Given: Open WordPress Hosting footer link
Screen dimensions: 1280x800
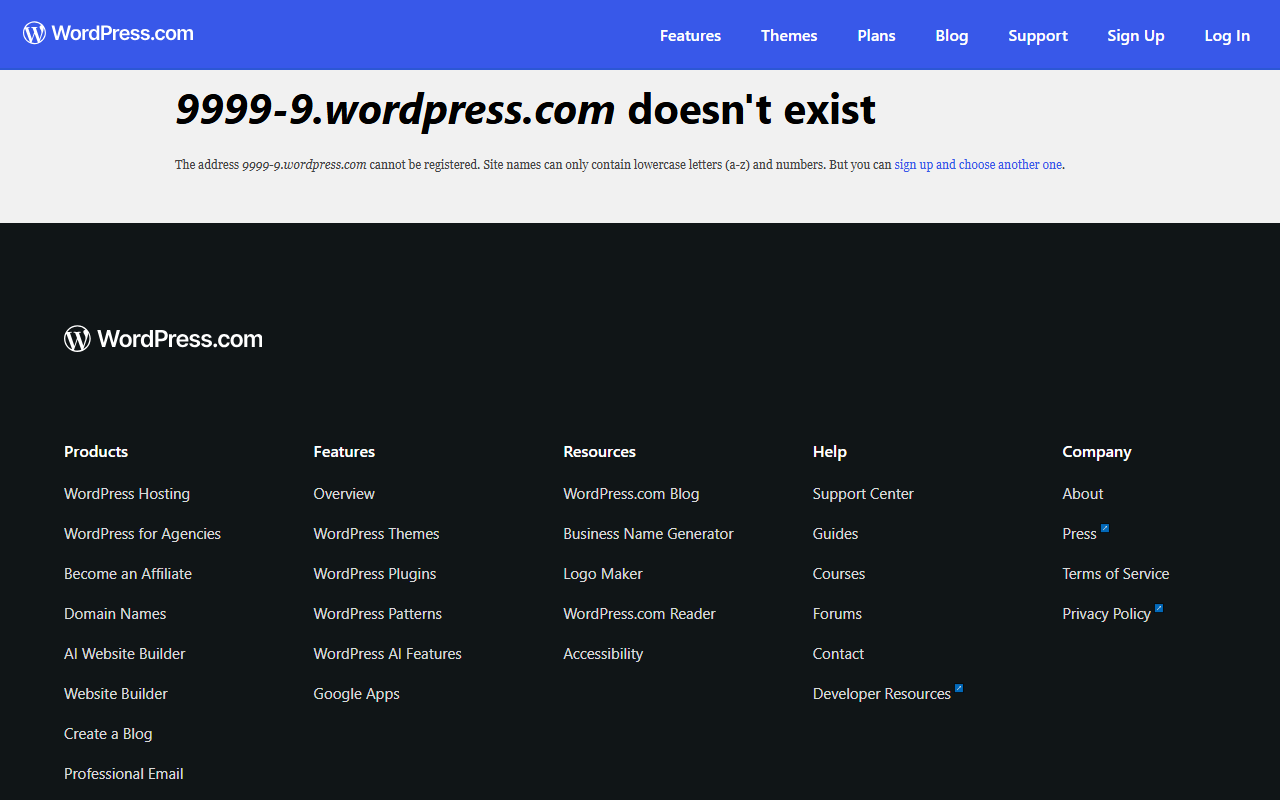Looking at the screenshot, I should click(127, 494).
